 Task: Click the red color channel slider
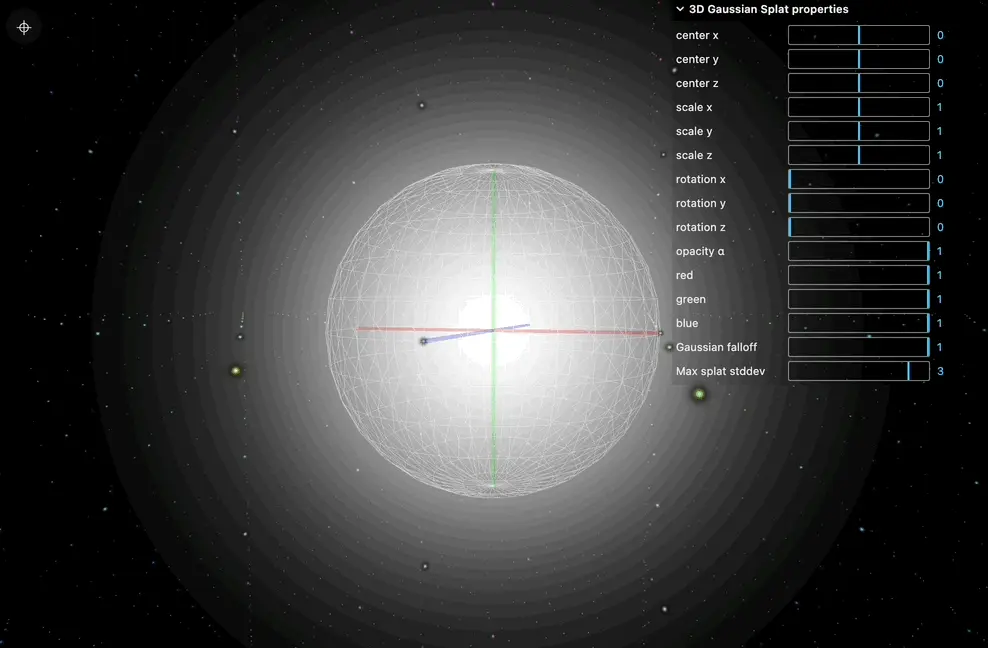point(858,275)
